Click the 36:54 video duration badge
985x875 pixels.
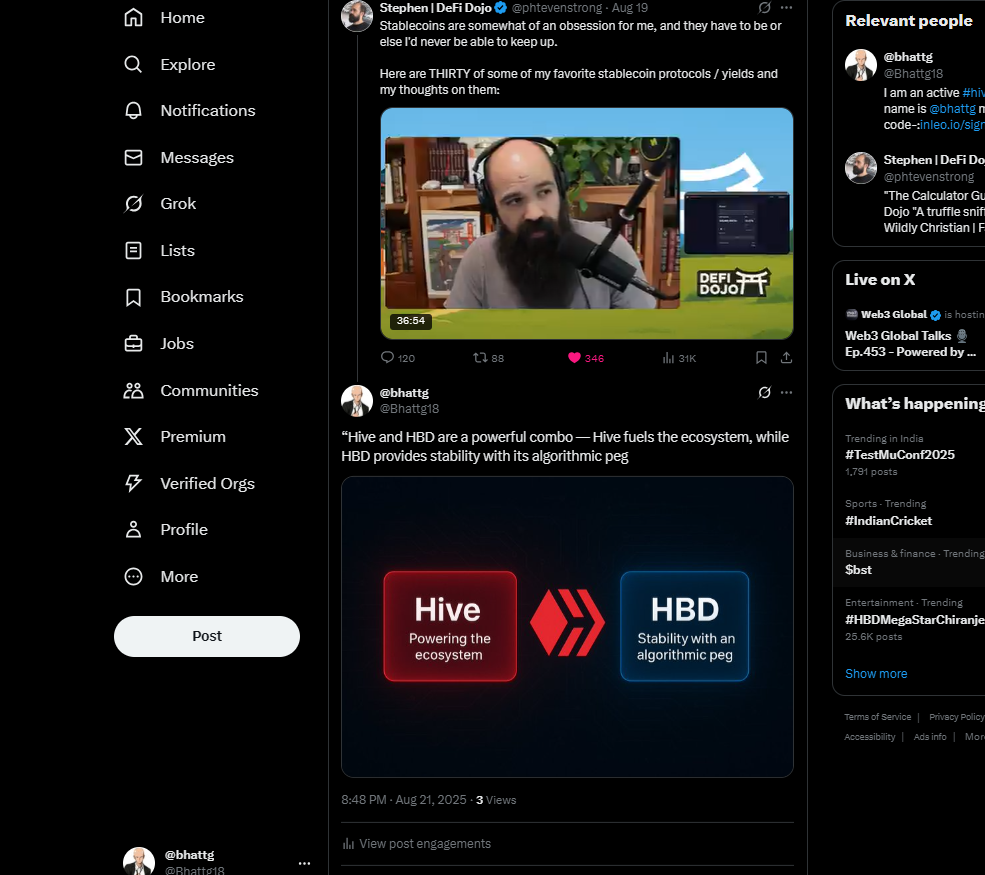click(x=410, y=320)
